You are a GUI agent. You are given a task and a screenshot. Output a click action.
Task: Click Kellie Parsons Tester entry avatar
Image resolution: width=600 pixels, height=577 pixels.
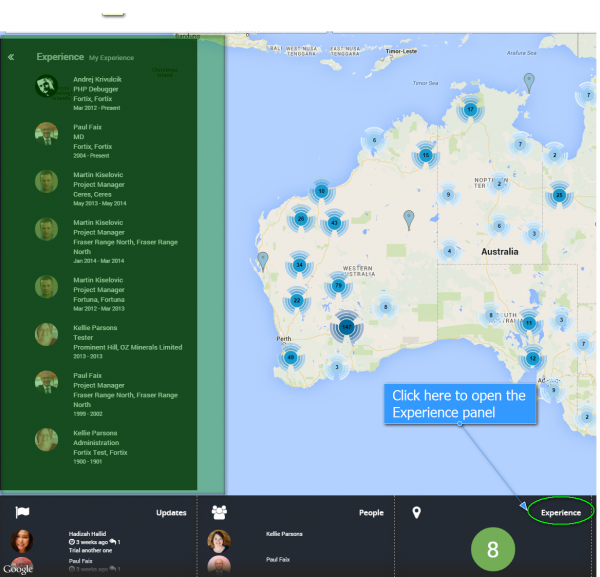pyautogui.click(x=46, y=334)
